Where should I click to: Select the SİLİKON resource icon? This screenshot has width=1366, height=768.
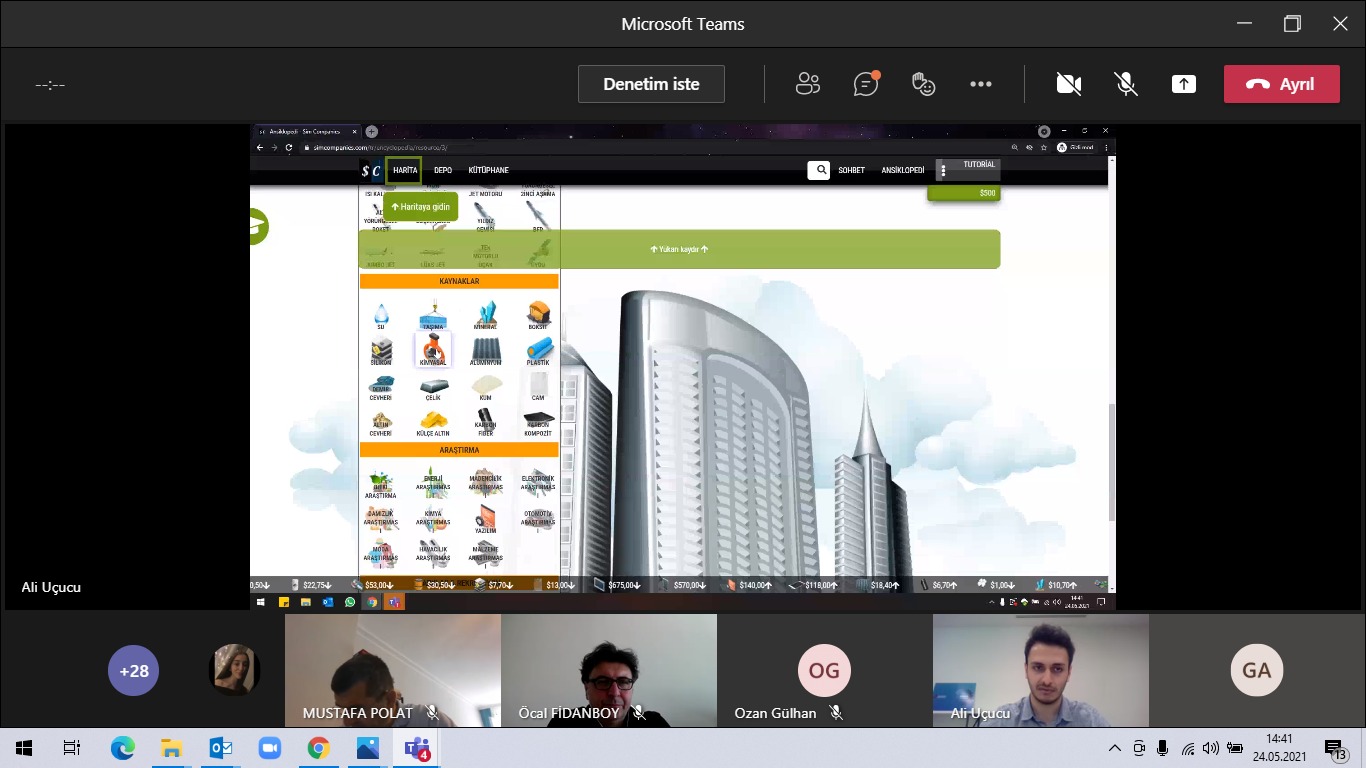coord(381,352)
